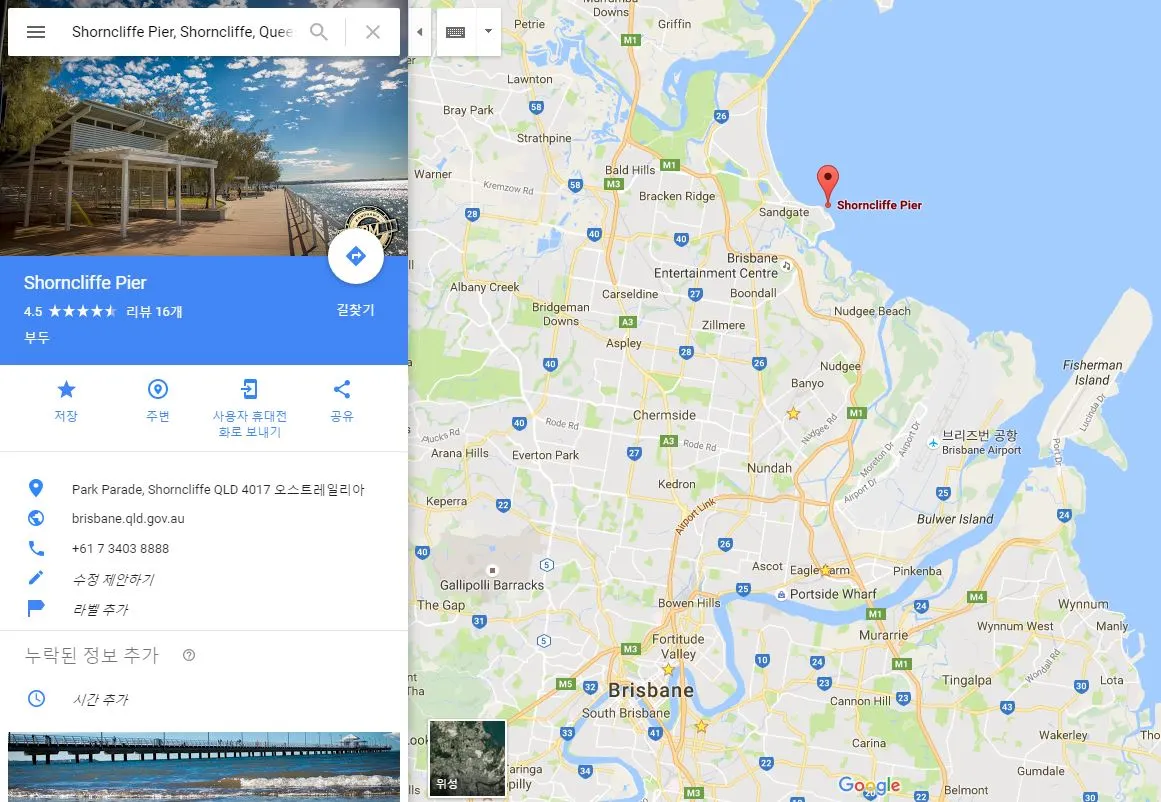Screen dimensions: 1161x802
Task: Click suggest an edit (수정 제안하기)
Action: point(113,579)
